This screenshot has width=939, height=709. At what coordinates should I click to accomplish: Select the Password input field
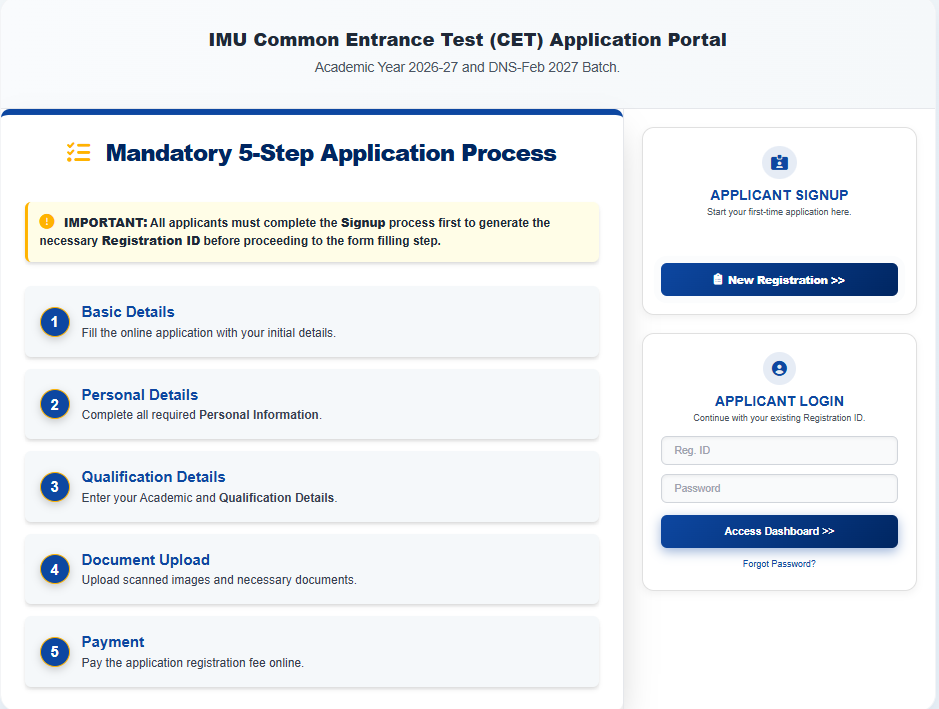point(779,488)
